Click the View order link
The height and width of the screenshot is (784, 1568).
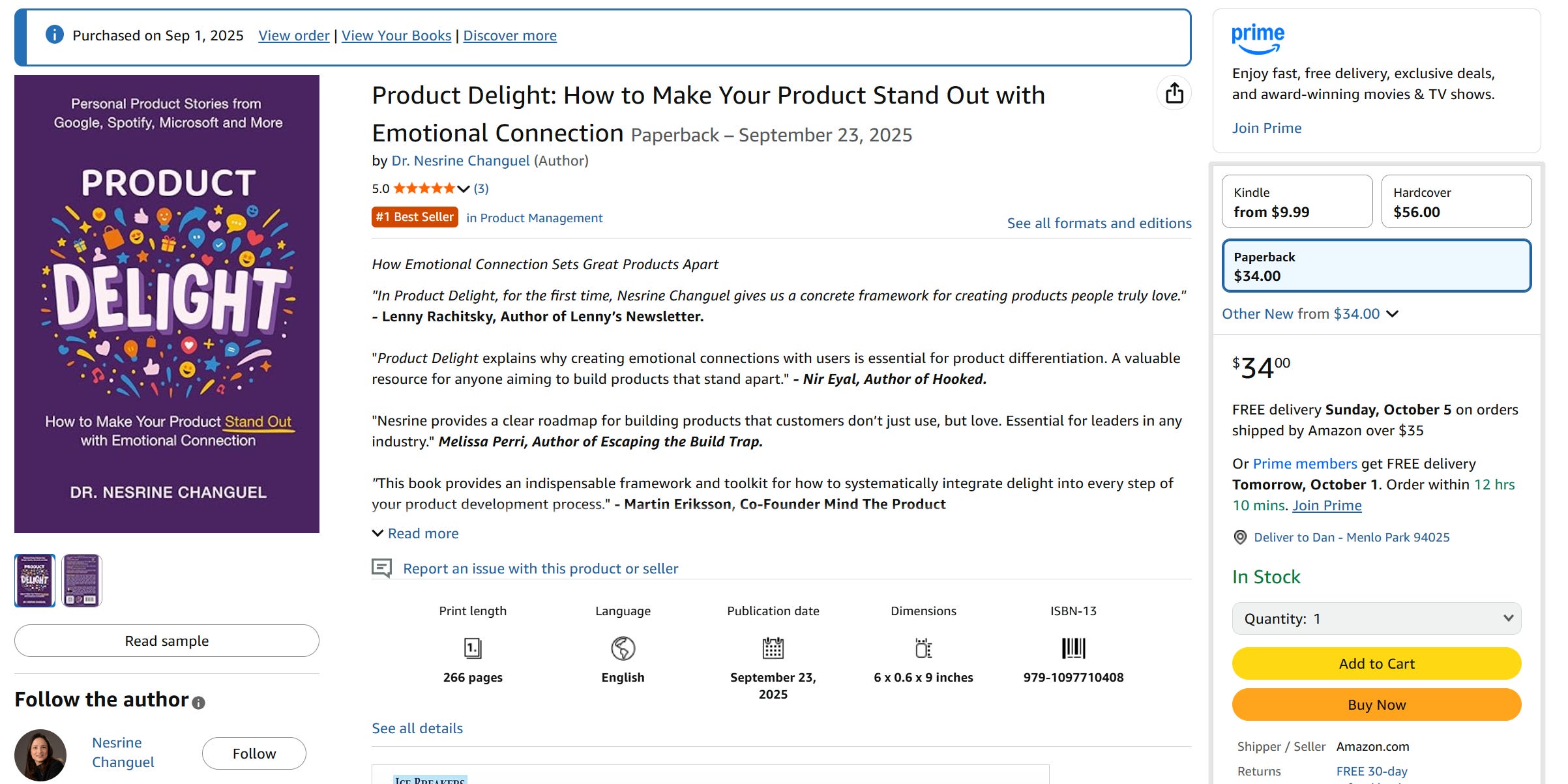click(294, 35)
